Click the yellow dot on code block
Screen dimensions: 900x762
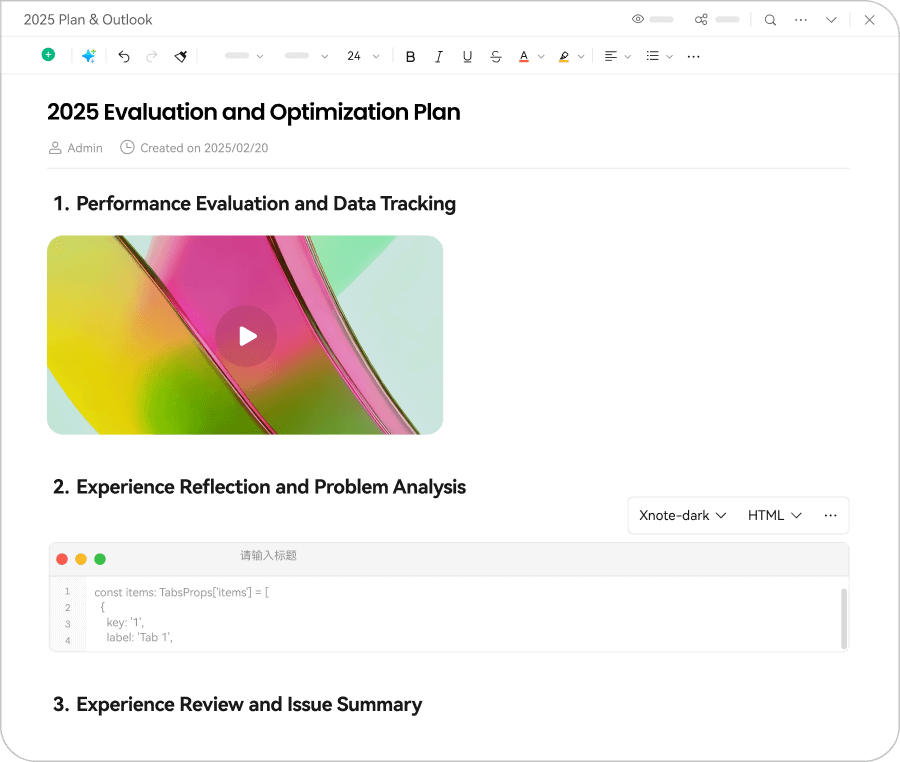point(81,559)
